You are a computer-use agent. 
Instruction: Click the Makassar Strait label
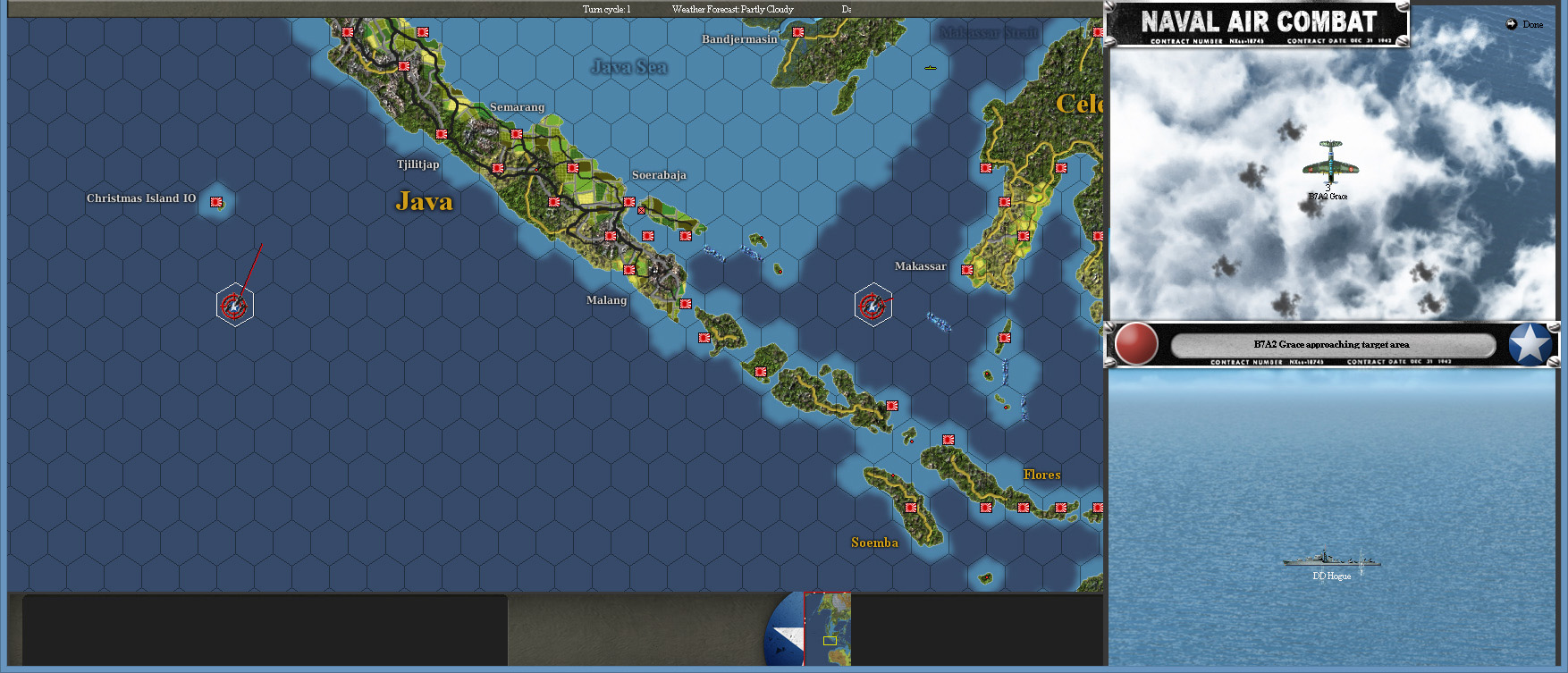click(989, 32)
